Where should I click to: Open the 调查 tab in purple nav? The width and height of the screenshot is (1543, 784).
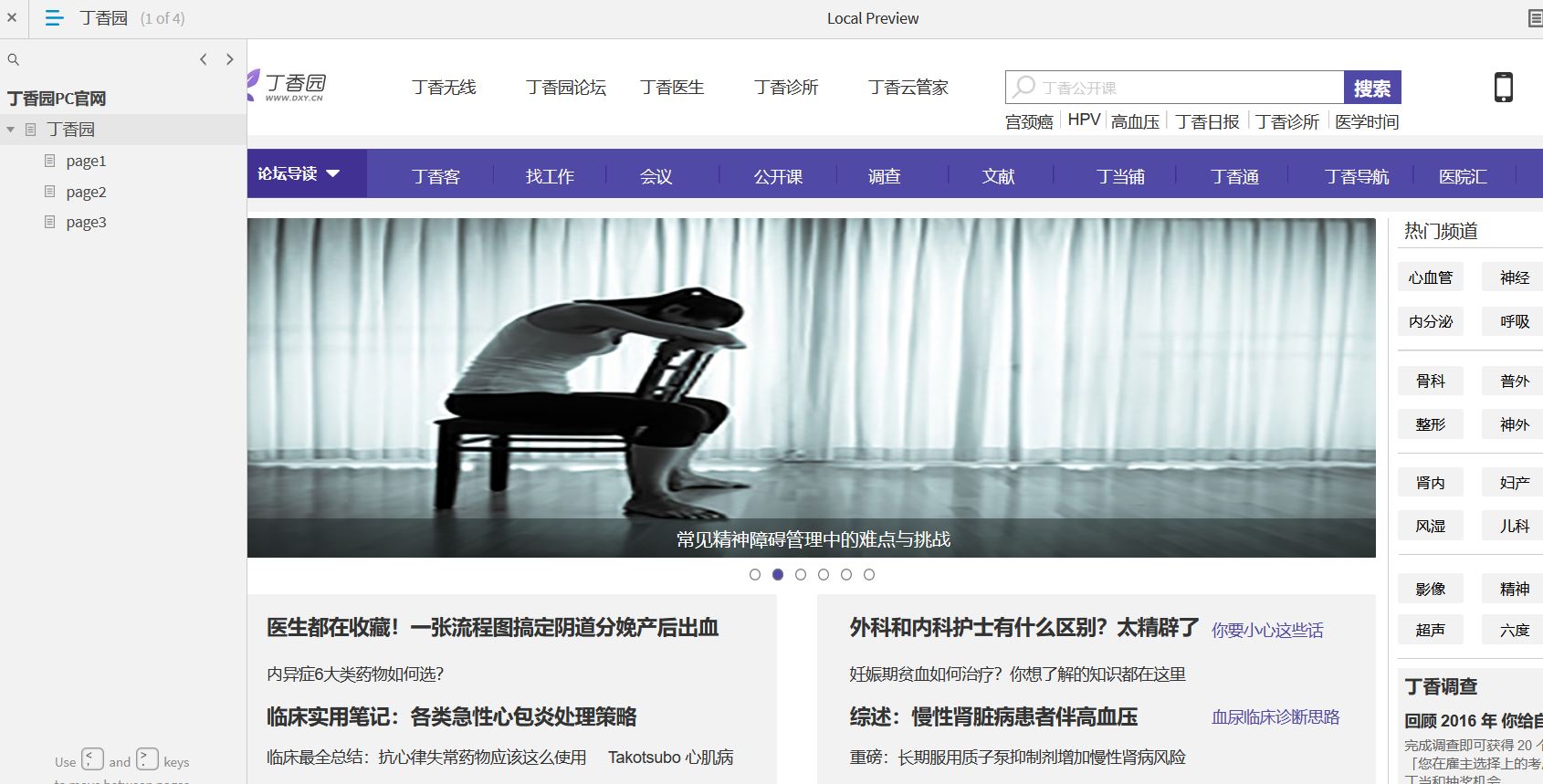click(x=884, y=176)
